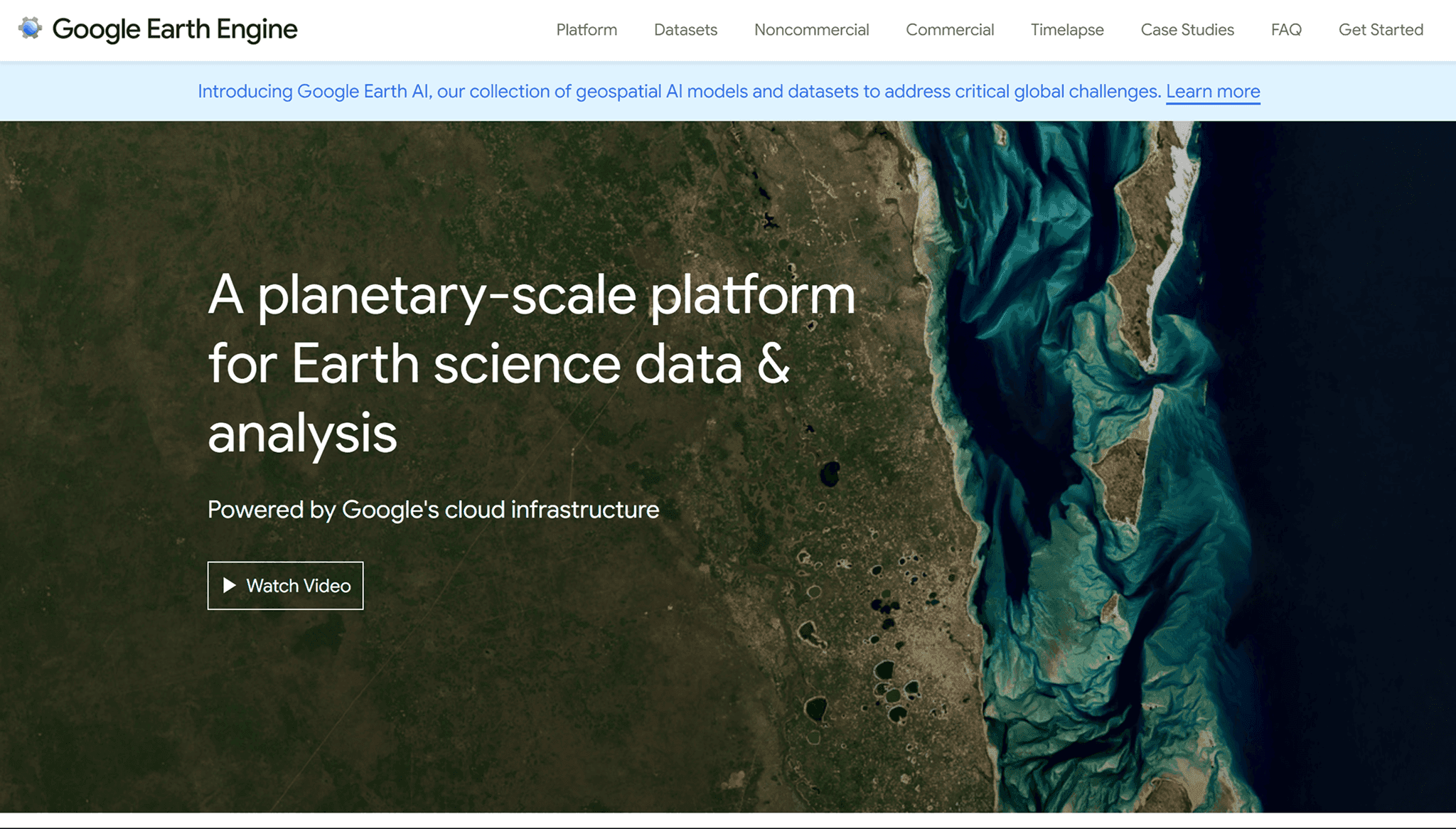Visit the FAQ page

click(1286, 30)
